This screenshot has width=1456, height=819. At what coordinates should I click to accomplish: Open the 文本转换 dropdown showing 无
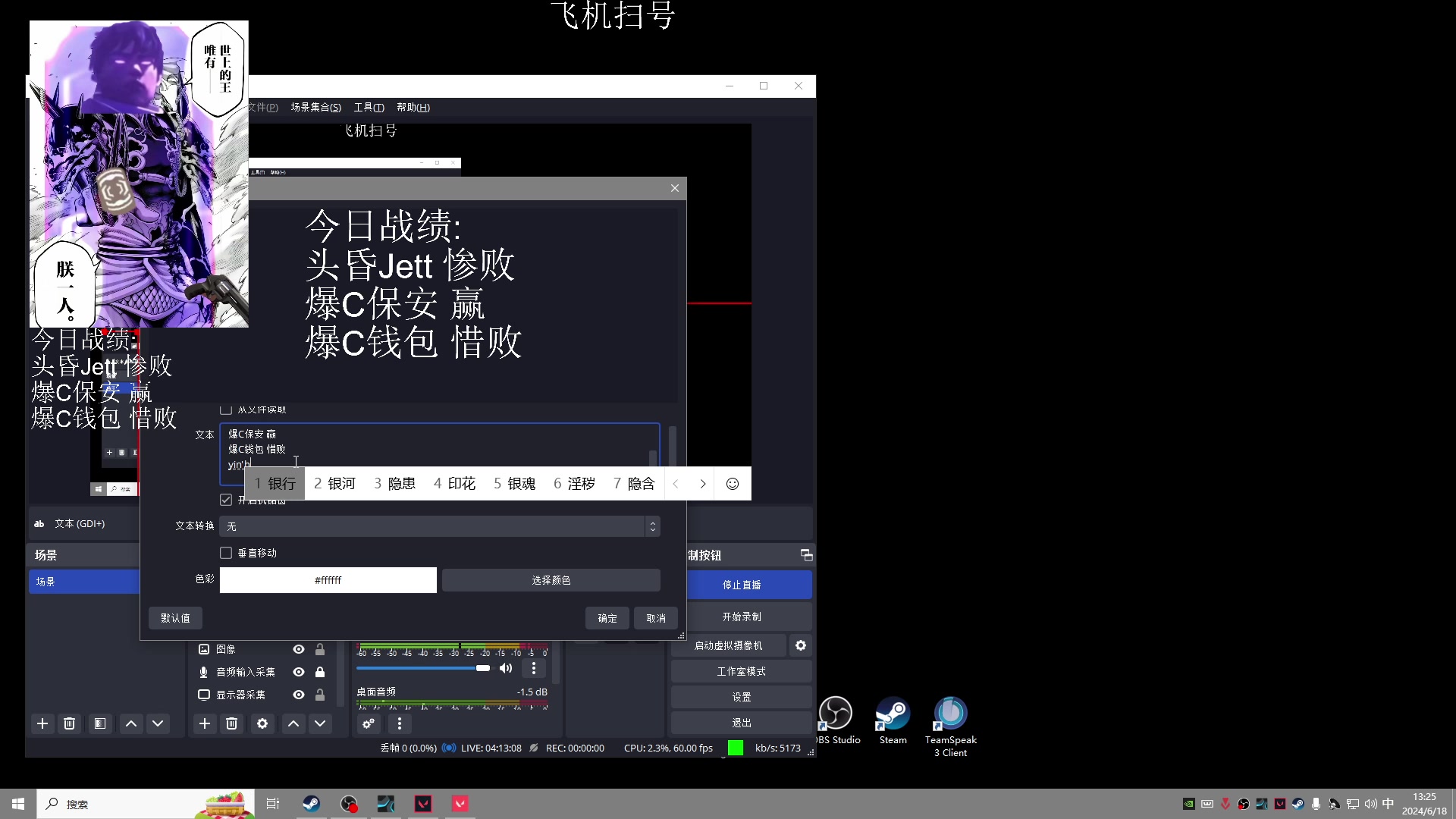(x=440, y=526)
